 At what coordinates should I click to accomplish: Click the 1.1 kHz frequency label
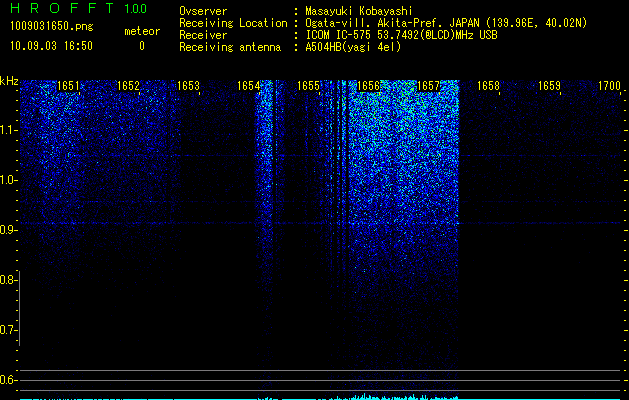point(8,130)
